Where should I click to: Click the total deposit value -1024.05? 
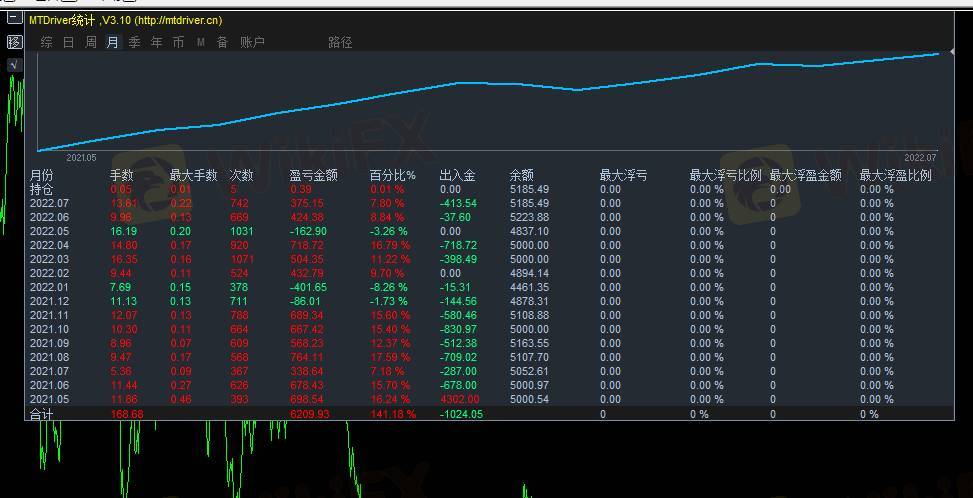coord(461,414)
